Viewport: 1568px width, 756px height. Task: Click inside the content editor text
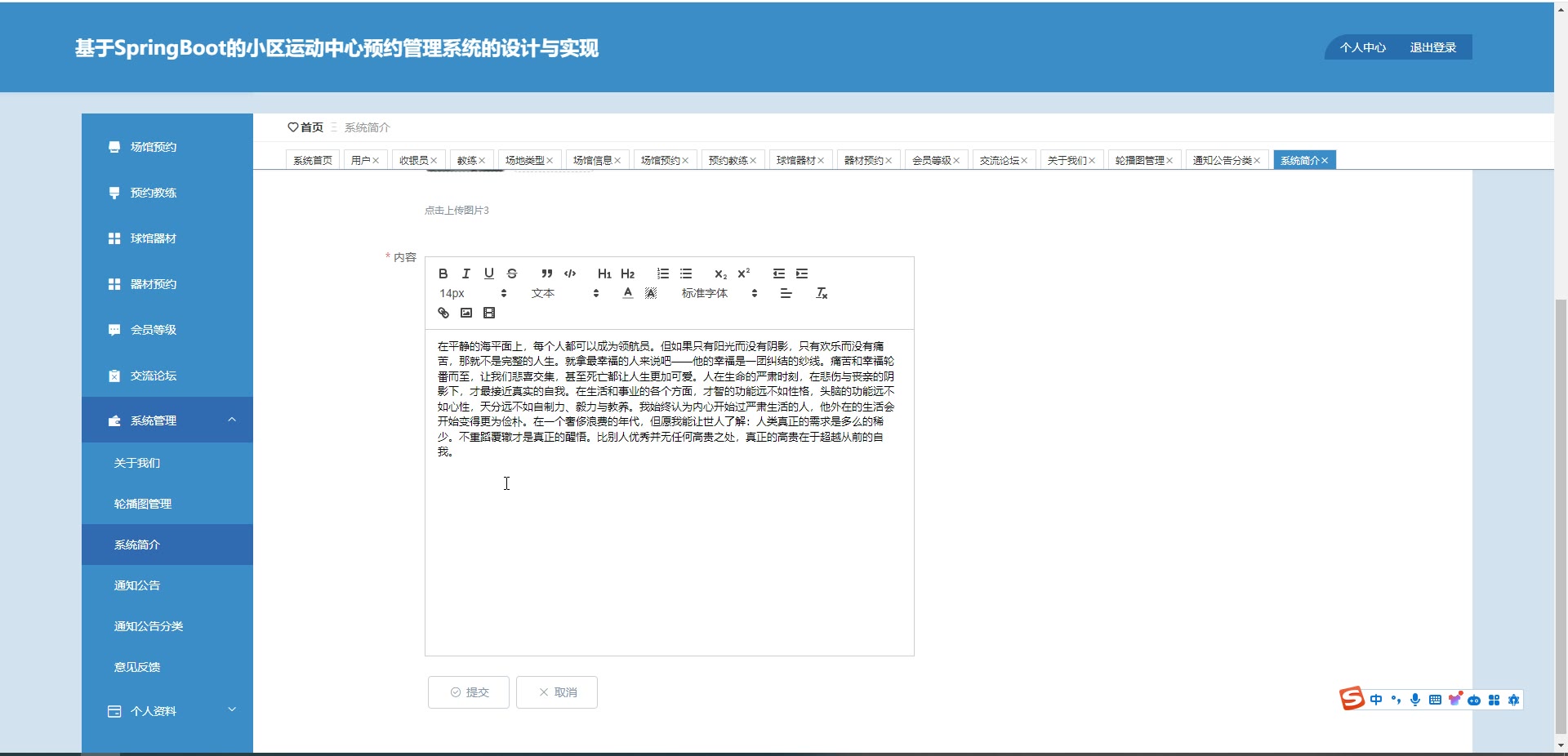pyautogui.click(x=669, y=492)
